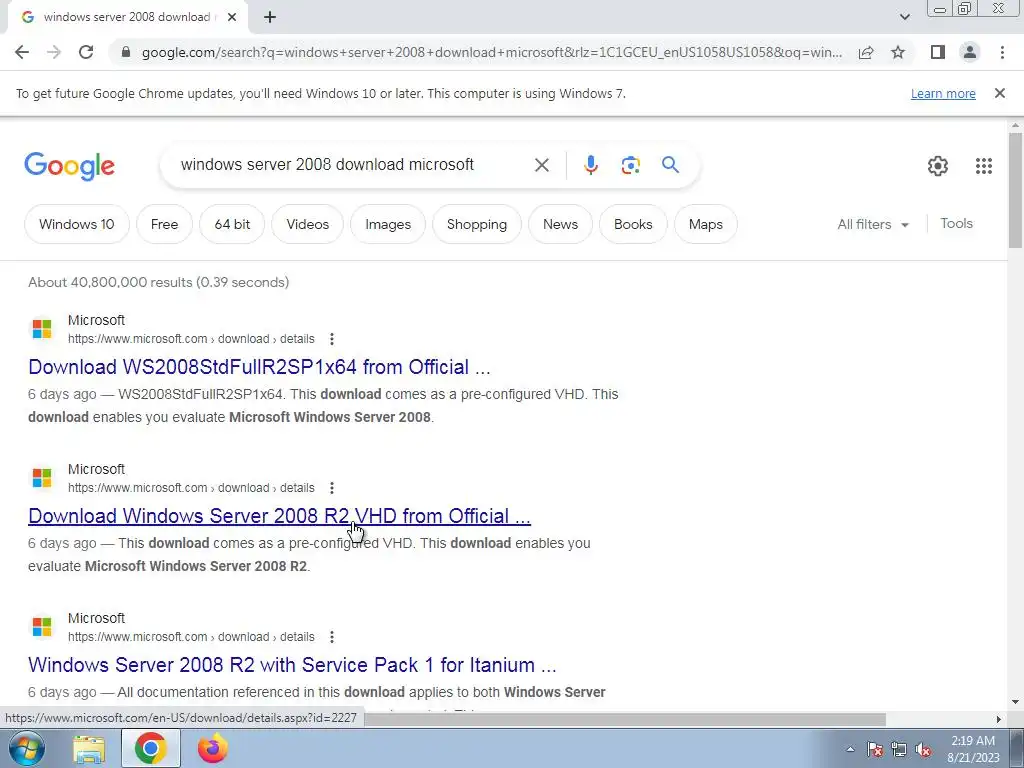
Task: Switch to Images results
Action: pyautogui.click(x=388, y=224)
